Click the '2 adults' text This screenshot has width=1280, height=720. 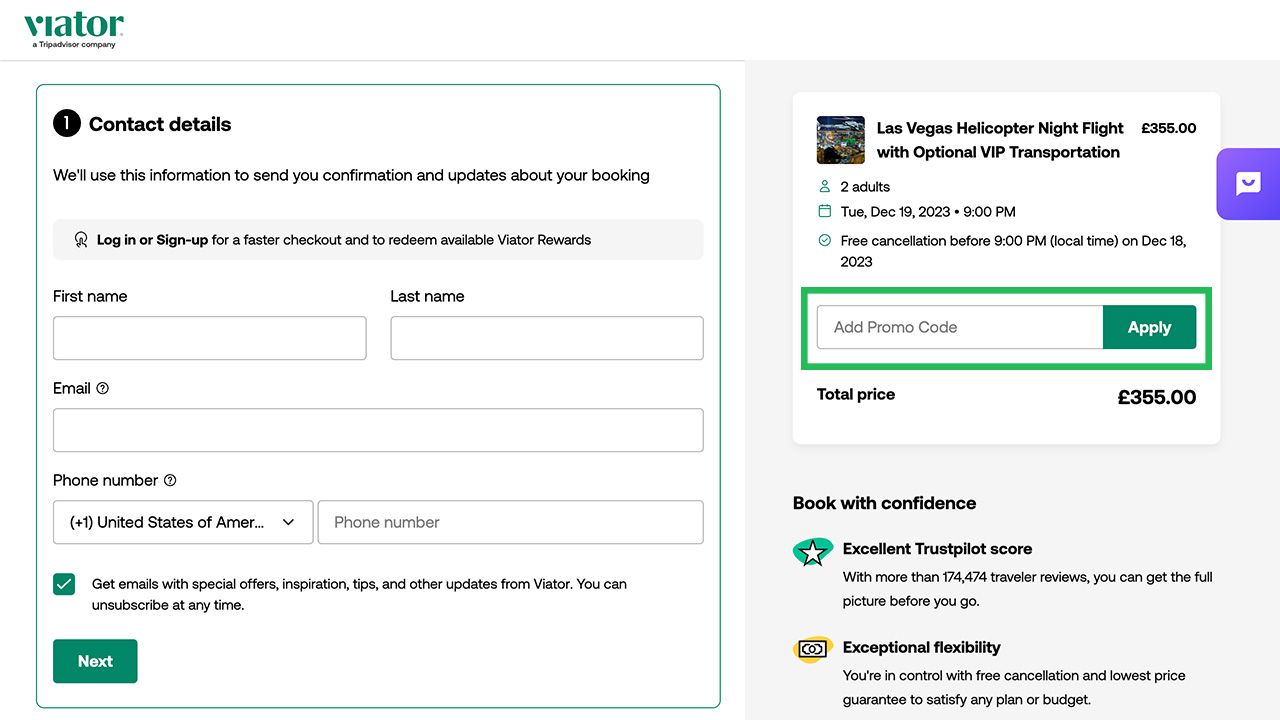coord(865,187)
